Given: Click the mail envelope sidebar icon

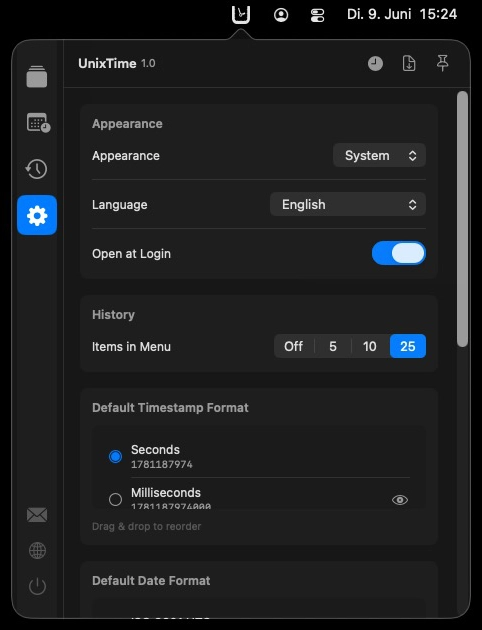Looking at the screenshot, I should 37,515.
